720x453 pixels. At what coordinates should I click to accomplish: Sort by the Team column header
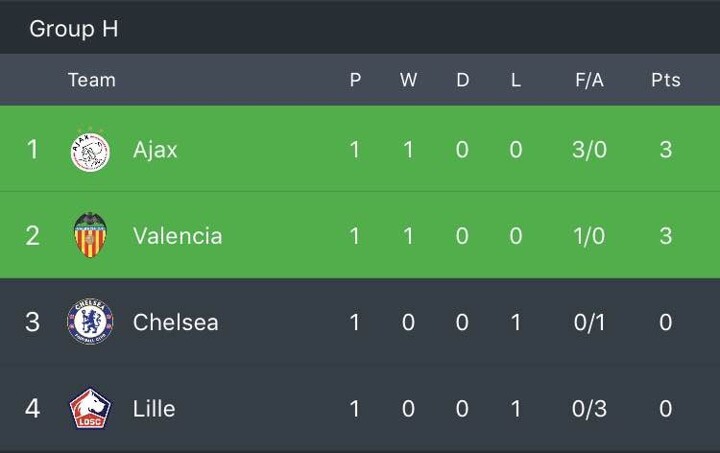click(91, 80)
